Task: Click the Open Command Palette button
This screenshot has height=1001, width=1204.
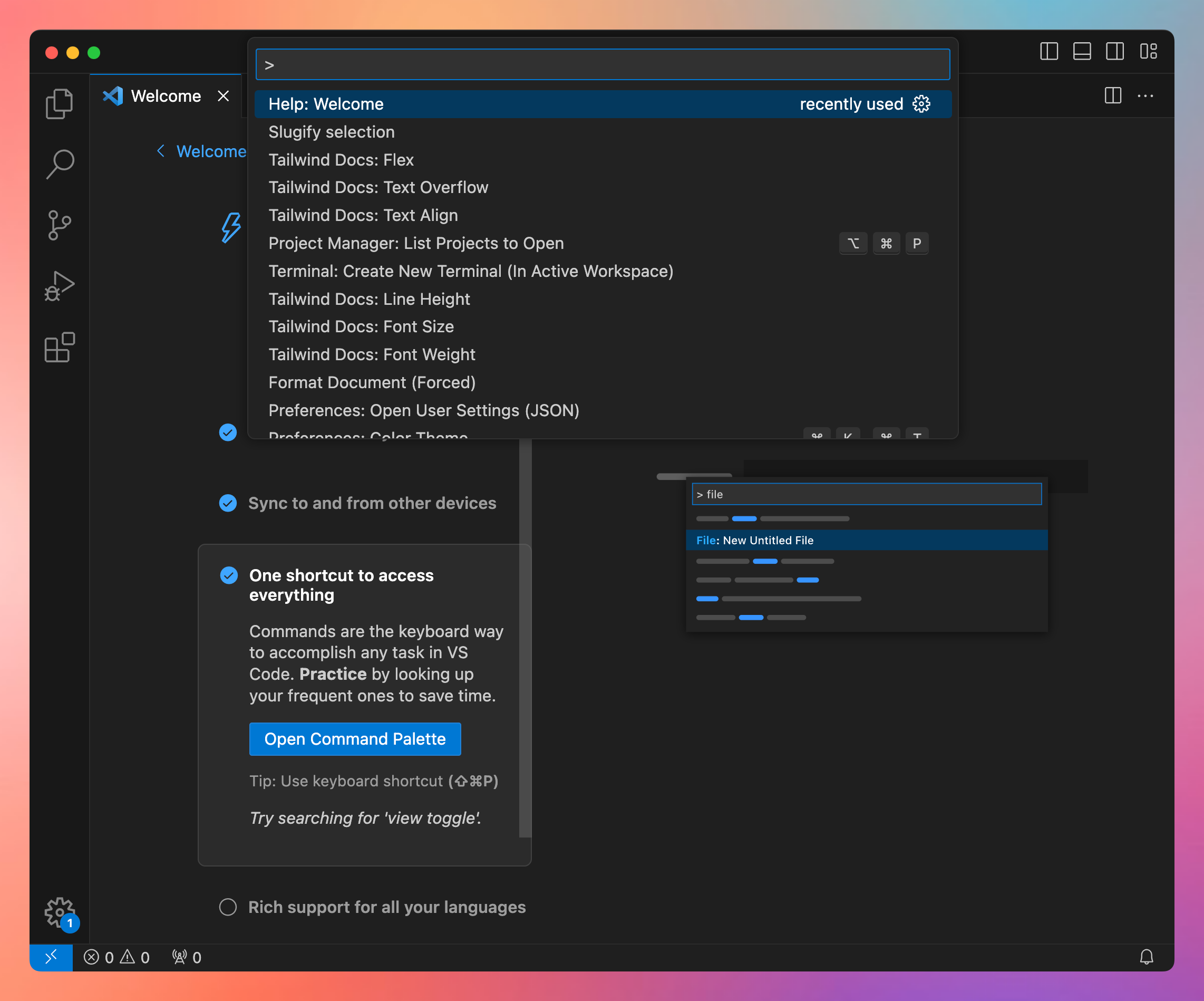Action: 354,739
